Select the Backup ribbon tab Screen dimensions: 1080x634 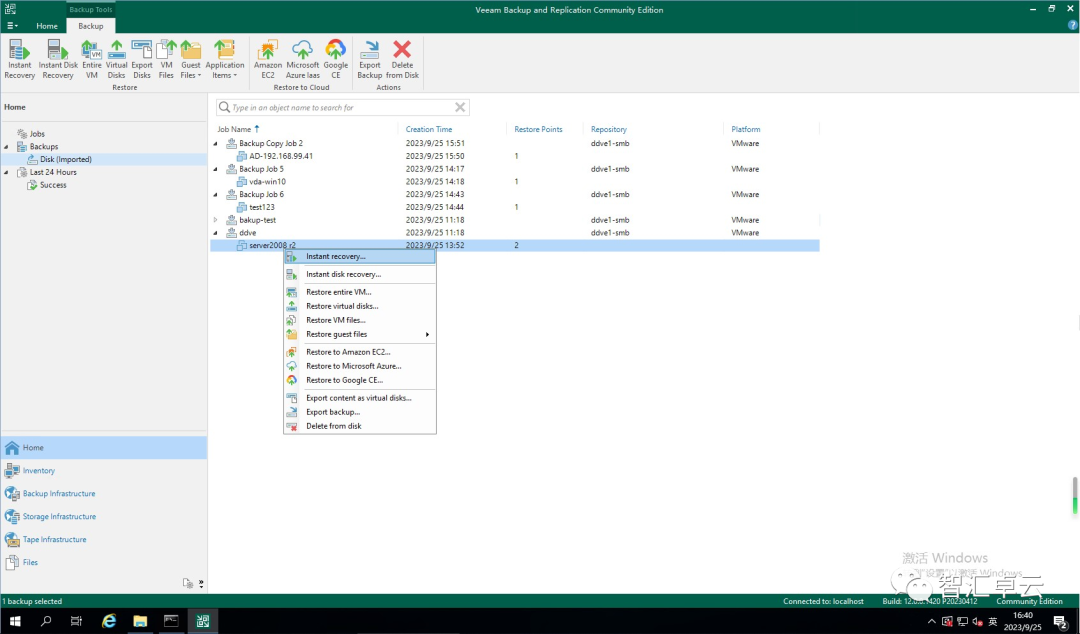point(90,26)
